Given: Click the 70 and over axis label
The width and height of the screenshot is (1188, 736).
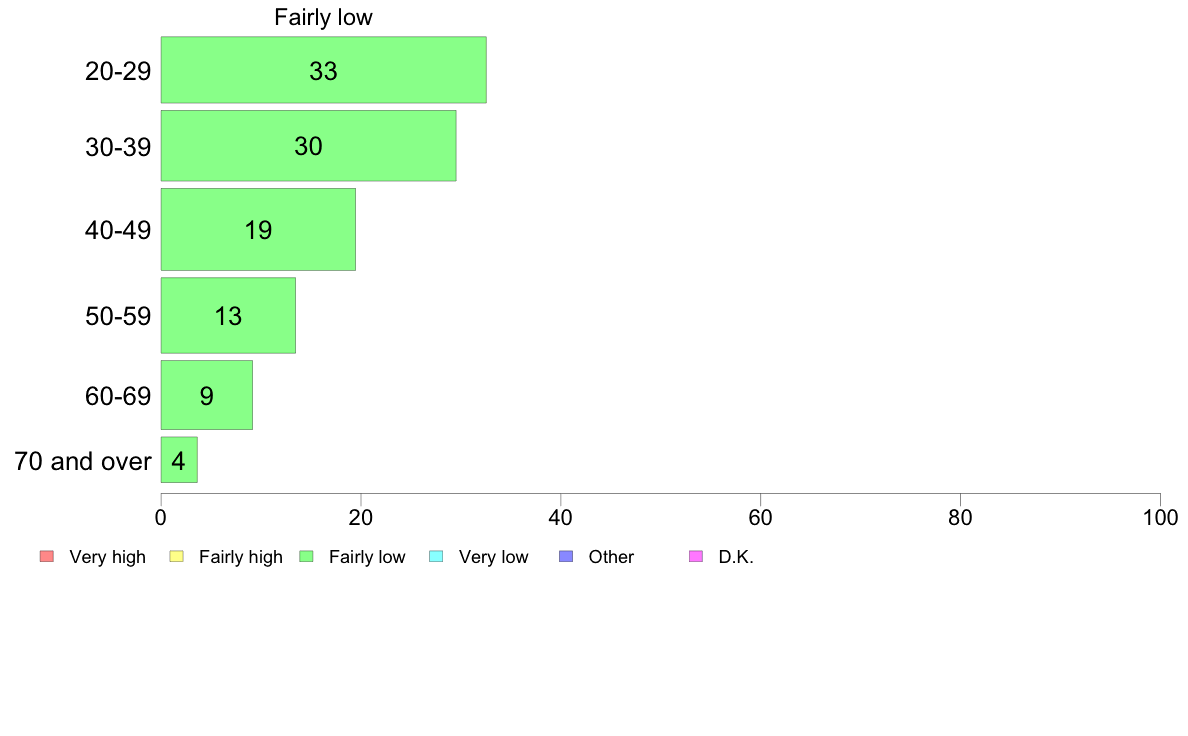Looking at the screenshot, I should pos(83,461).
